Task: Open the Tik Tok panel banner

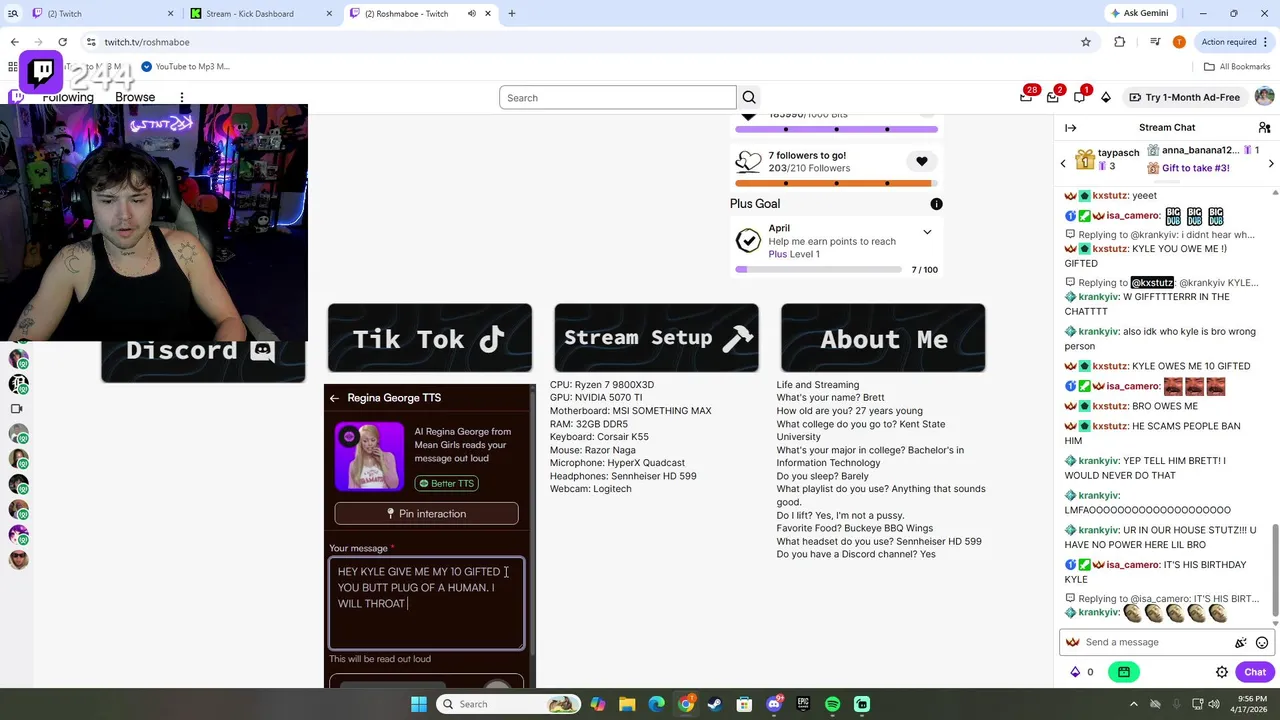Action: tap(430, 338)
